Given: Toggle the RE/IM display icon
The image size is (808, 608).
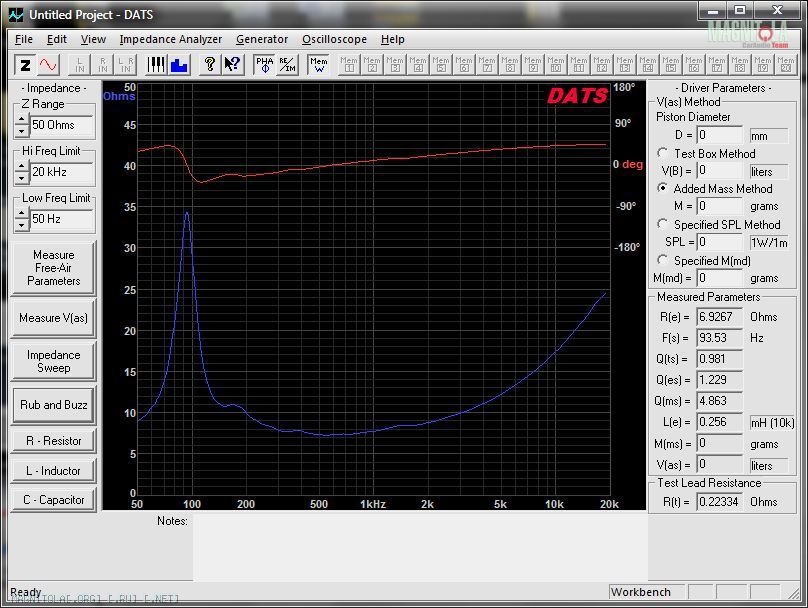Looking at the screenshot, I should [x=287, y=65].
